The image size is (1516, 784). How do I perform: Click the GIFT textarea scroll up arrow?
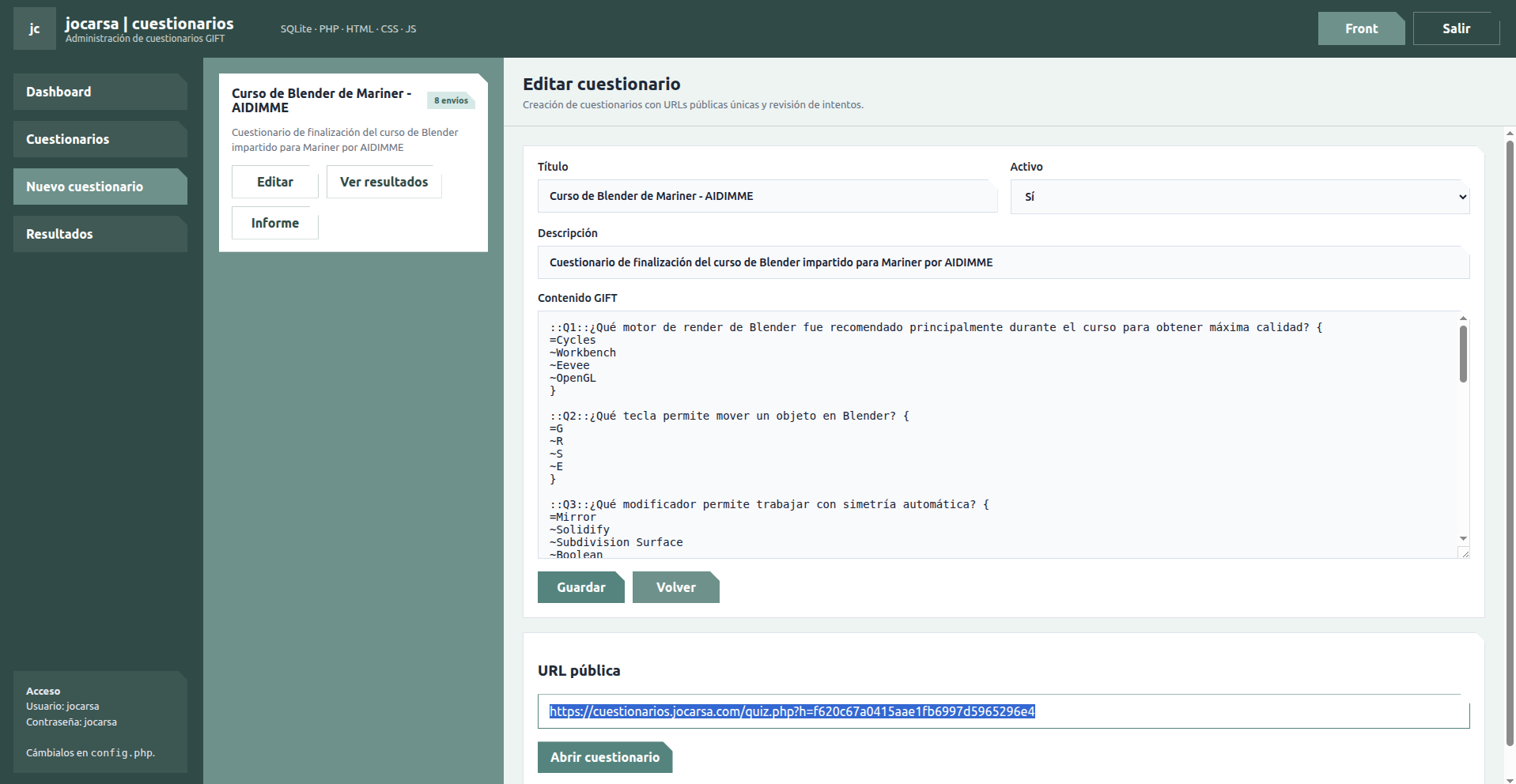pos(1463,318)
